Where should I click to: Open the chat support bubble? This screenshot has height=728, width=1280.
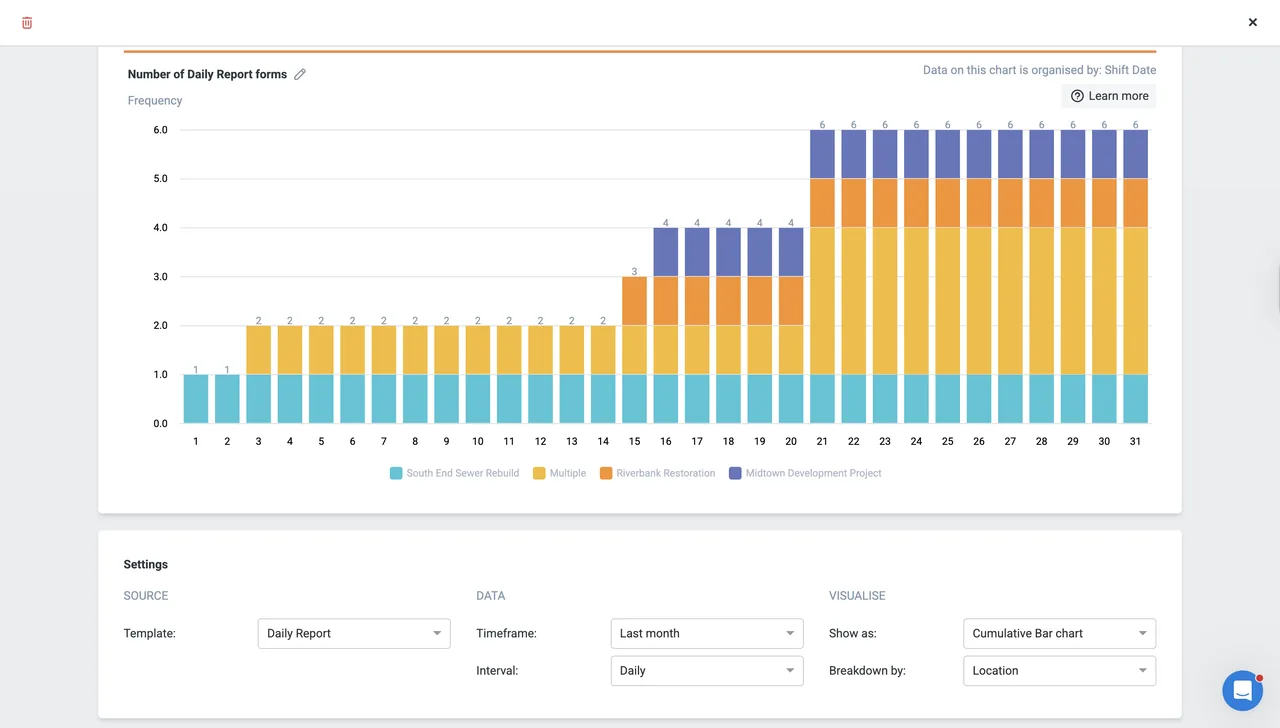[1242, 690]
